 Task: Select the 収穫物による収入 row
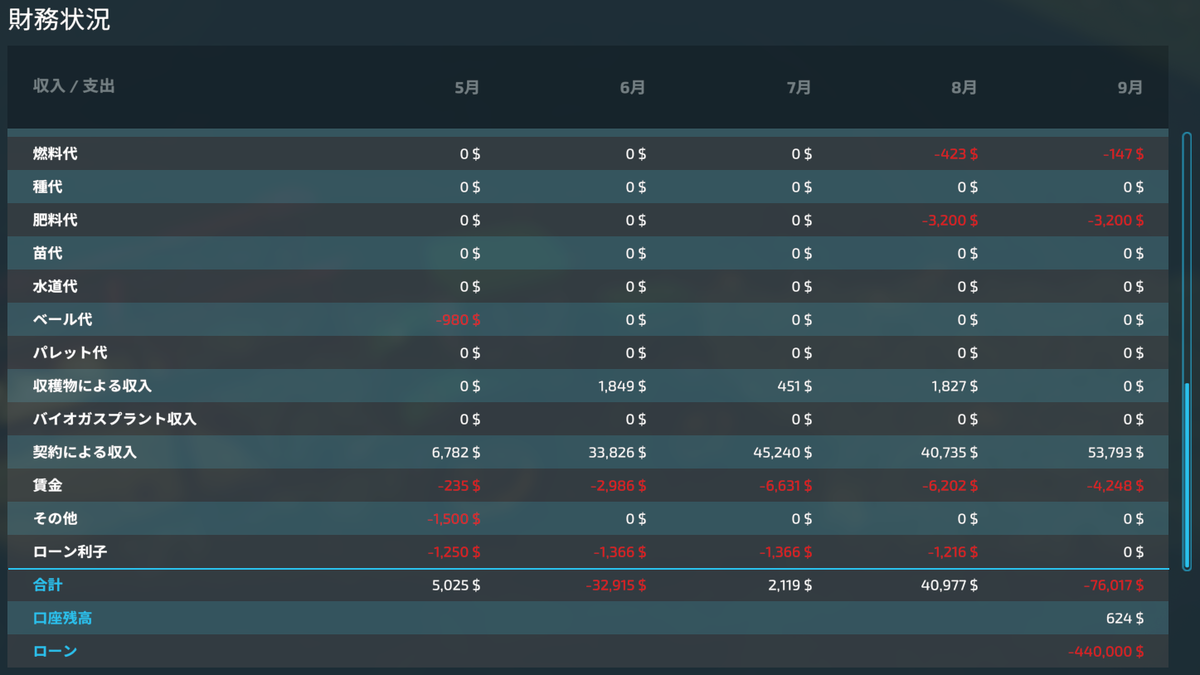(x=588, y=386)
